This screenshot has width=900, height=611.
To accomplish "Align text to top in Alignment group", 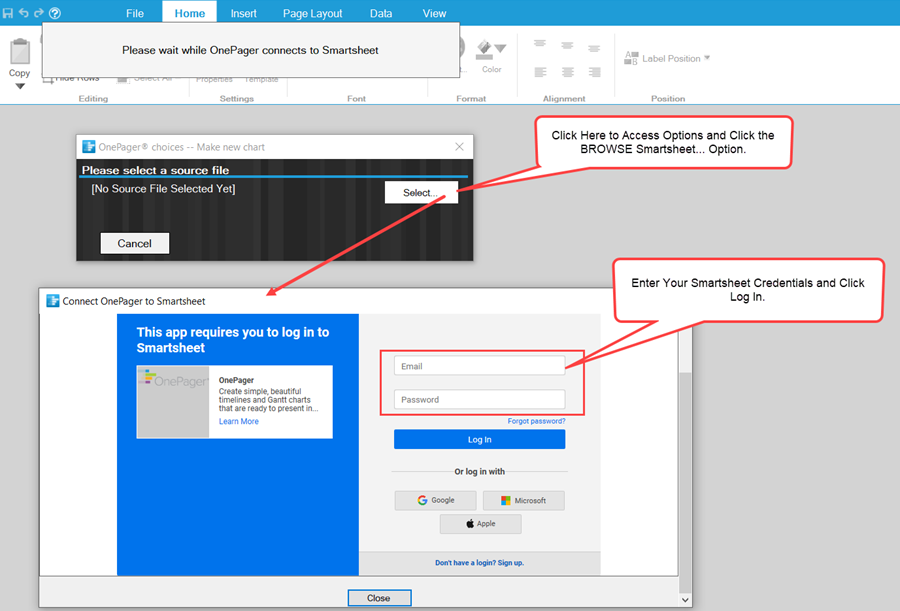I will [x=540, y=44].
